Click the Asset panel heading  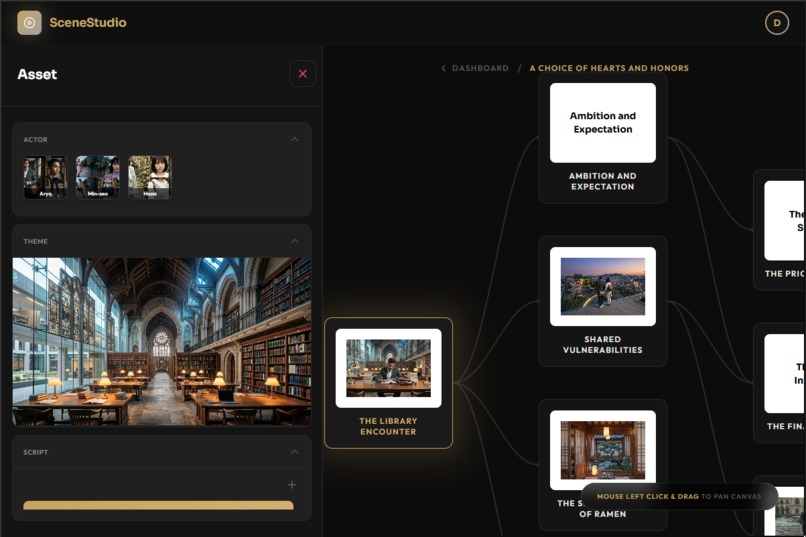point(37,75)
